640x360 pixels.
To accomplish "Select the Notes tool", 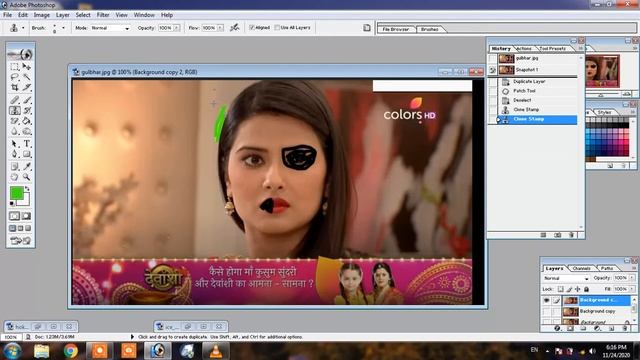I will pos(15,167).
